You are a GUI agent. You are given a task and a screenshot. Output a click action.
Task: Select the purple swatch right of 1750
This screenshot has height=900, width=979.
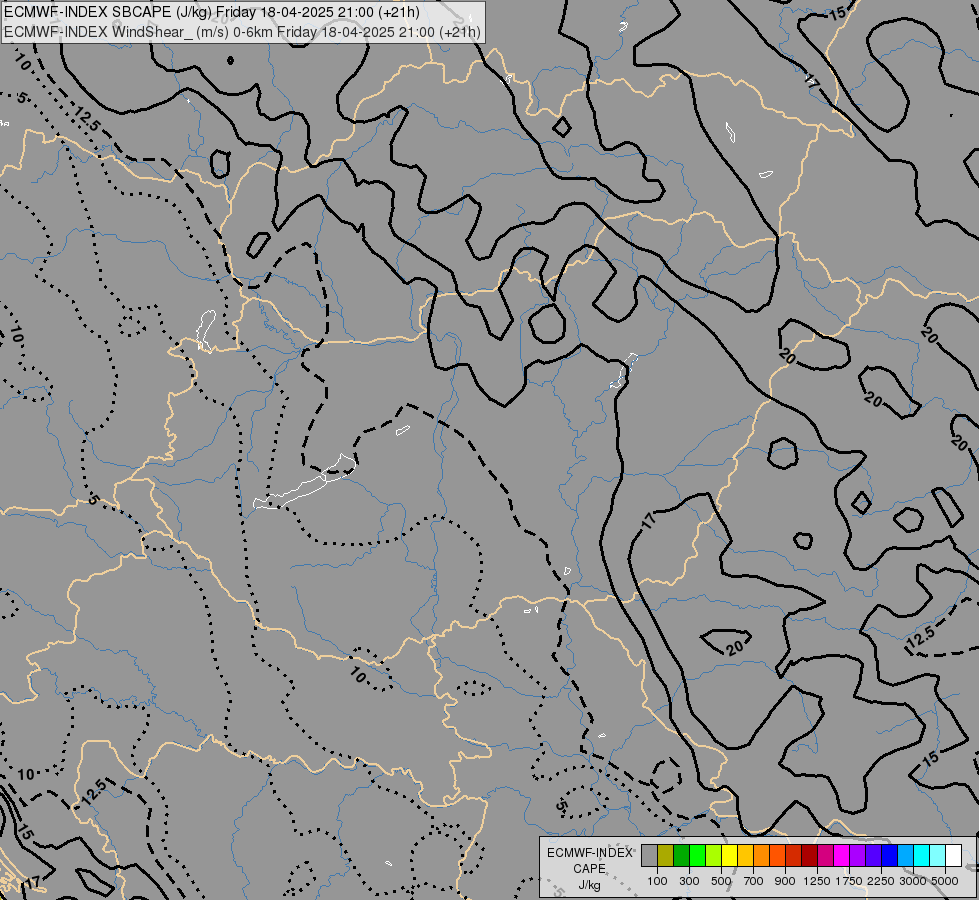point(857,855)
